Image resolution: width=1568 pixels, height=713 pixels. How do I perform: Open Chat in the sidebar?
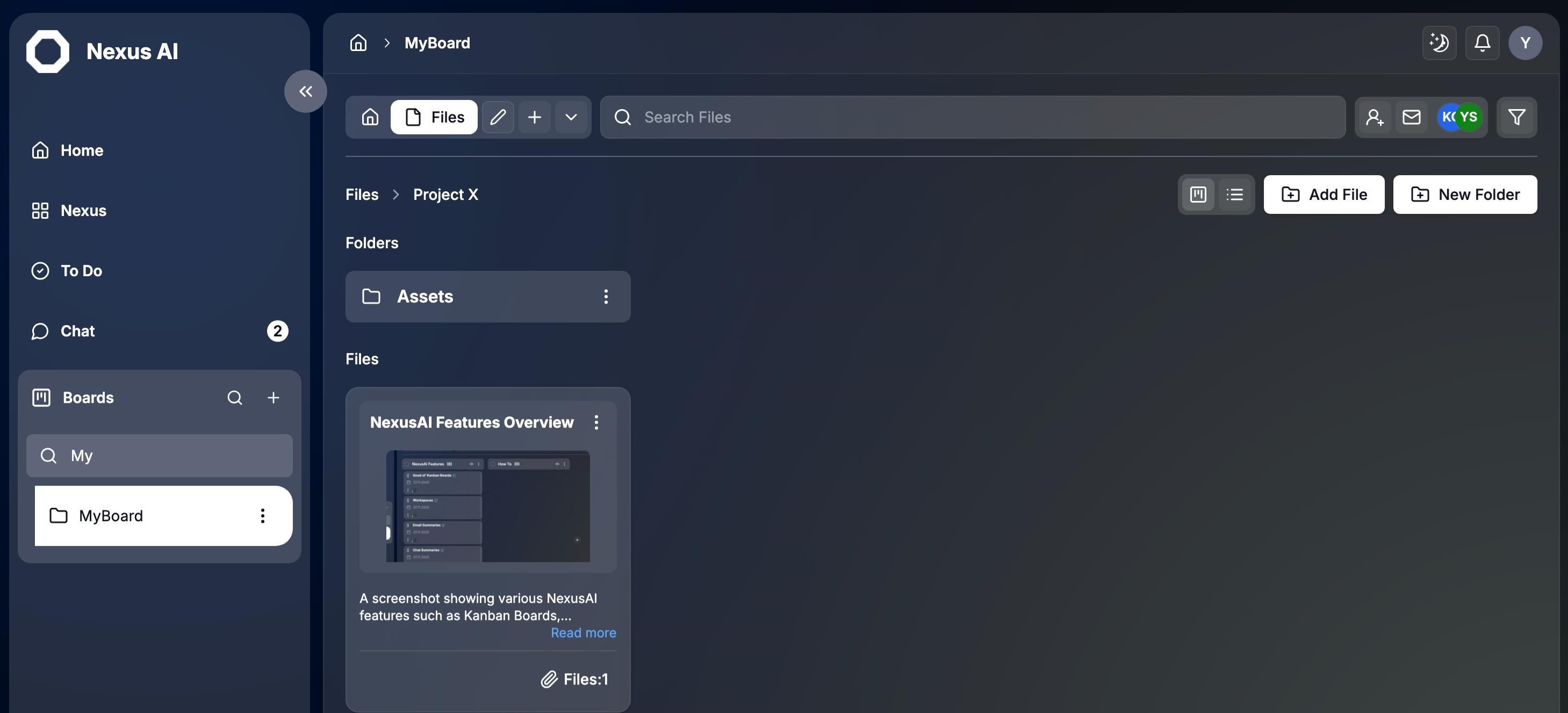(x=77, y=331)
